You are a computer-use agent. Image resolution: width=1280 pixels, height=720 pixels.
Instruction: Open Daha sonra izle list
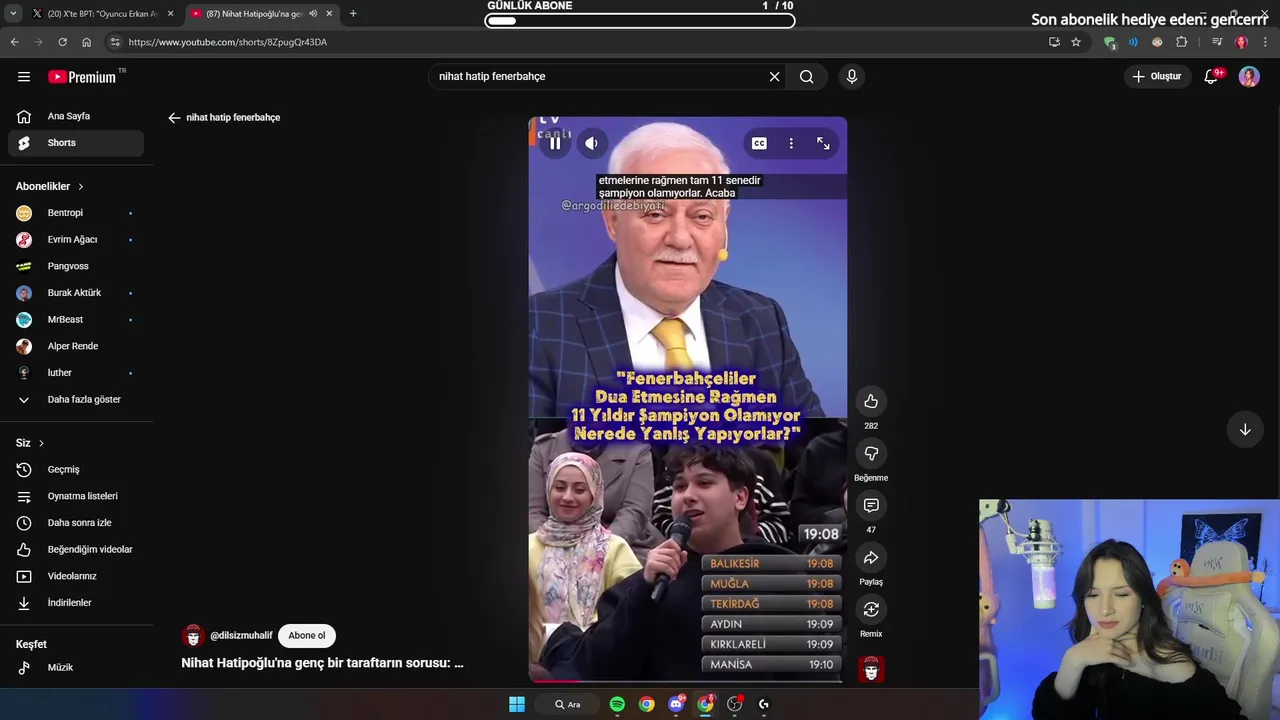76,523
